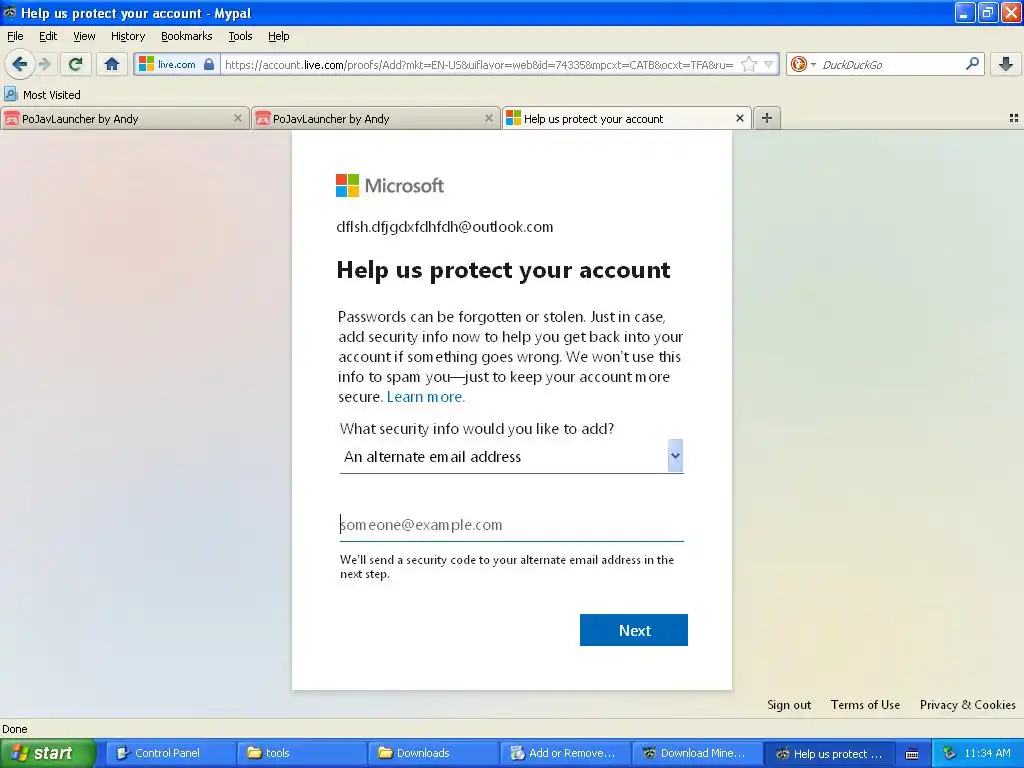This screenshot has height=768, width=1024.
Task: Open the Help menu
Action: pyautogui.click(x=279, y=36)
